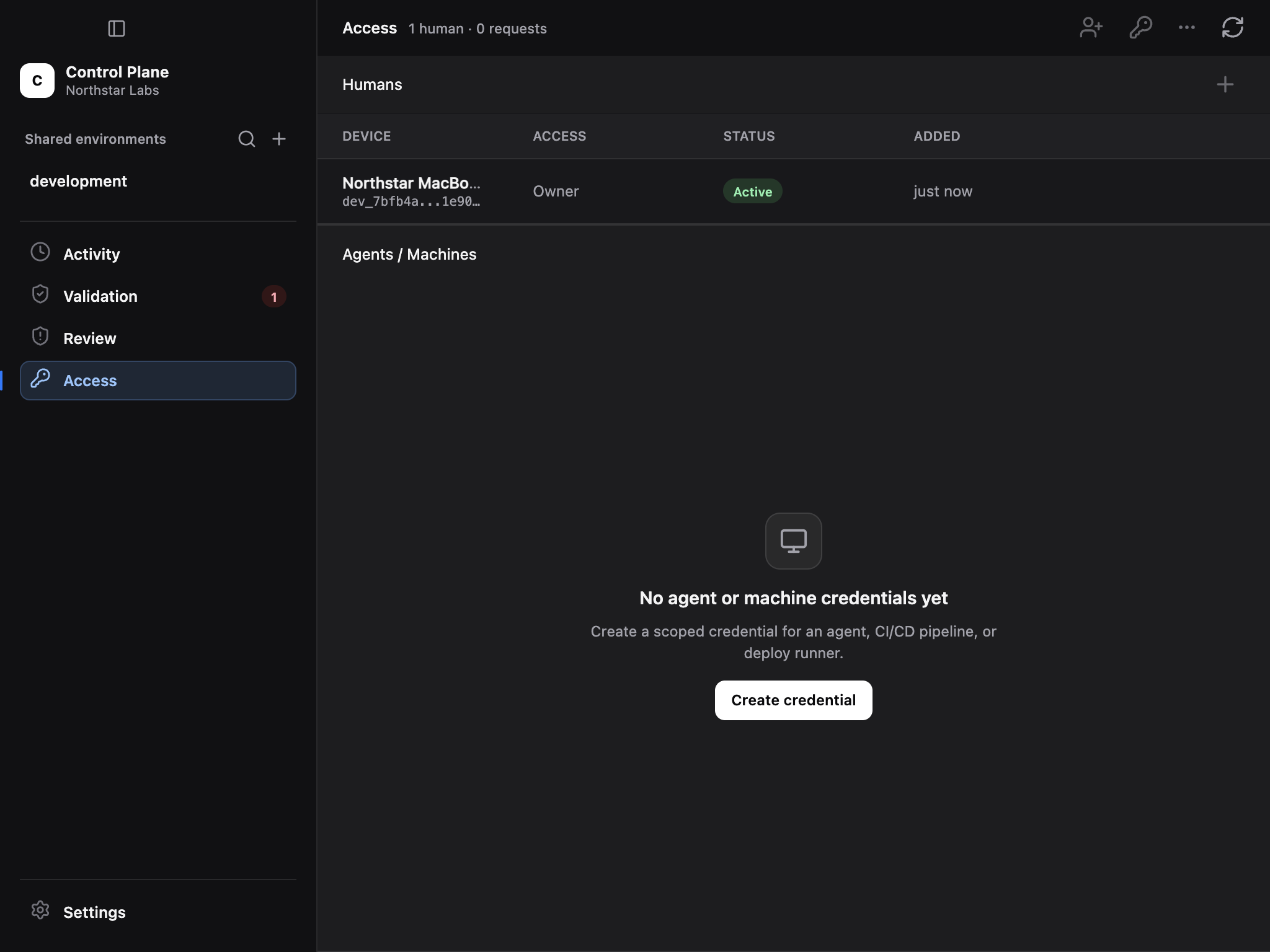Click the ADDED column header
1270x952 pixels.
(937, 136)
